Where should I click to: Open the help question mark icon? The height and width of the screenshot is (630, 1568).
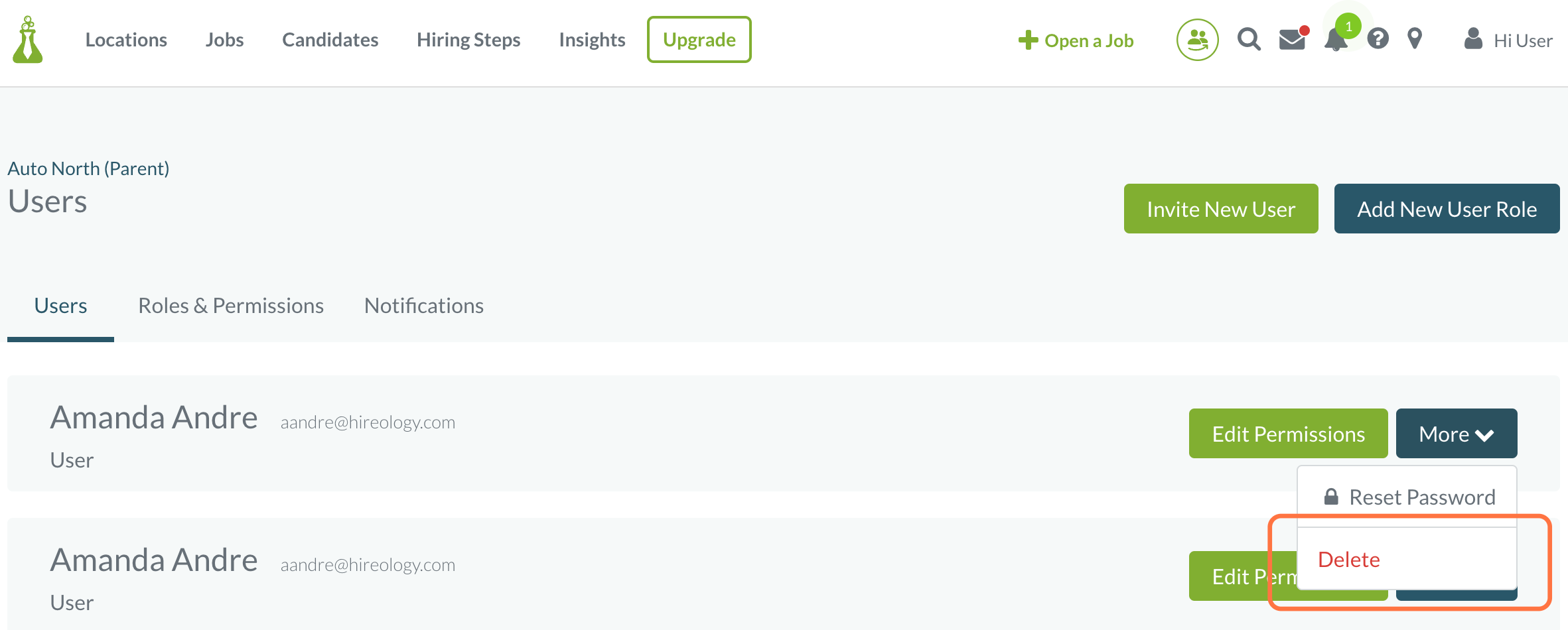pos(1378,40)
